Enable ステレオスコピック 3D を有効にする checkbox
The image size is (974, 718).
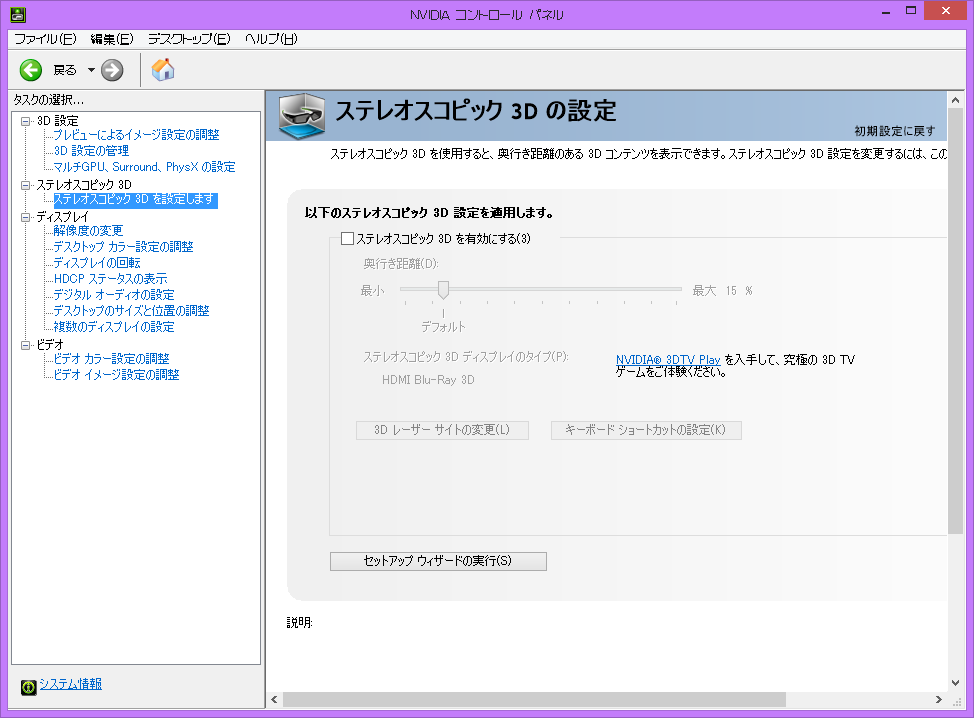pos(348,239)
